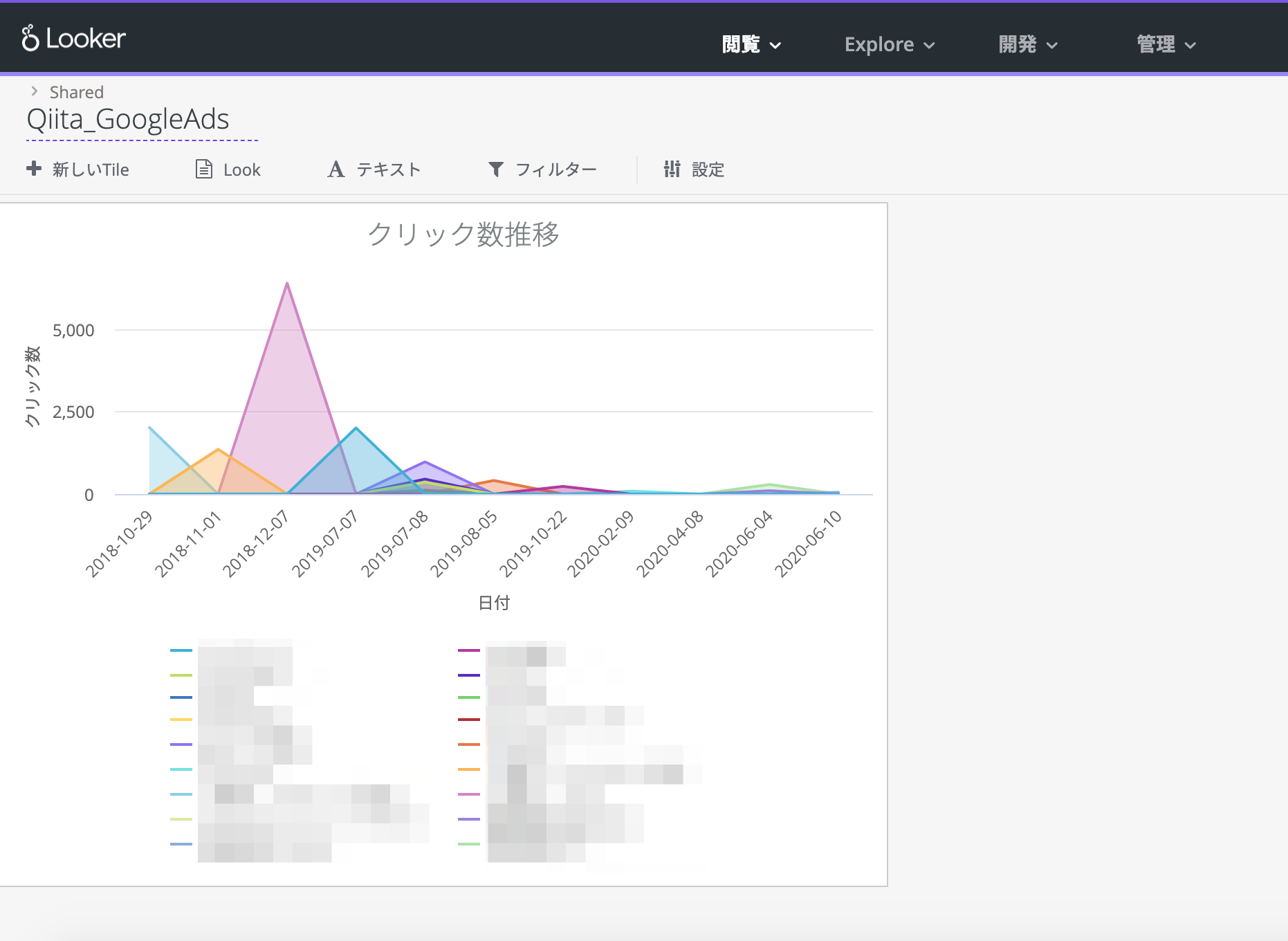Click the 2018-12-07 date axis label

(x=255, y=544)
